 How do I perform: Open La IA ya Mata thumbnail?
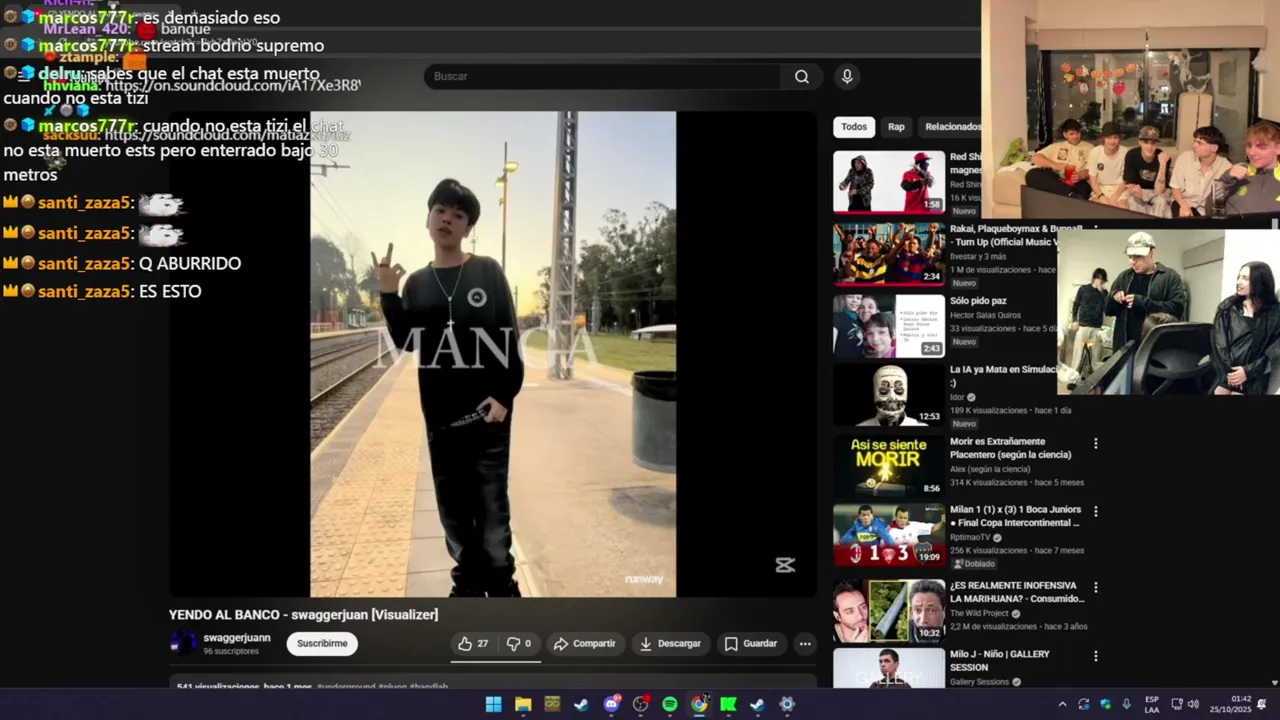(889, 395)
